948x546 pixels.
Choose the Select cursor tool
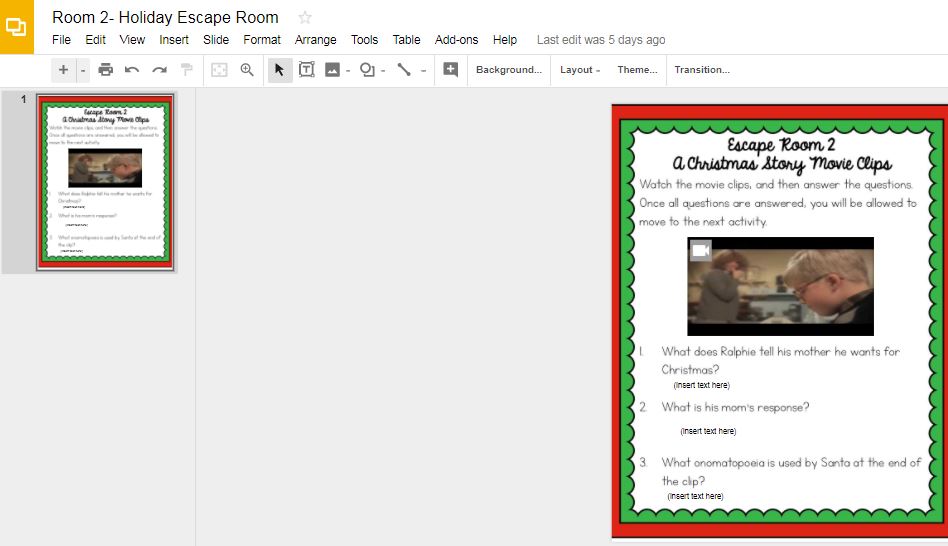point(280,70)
